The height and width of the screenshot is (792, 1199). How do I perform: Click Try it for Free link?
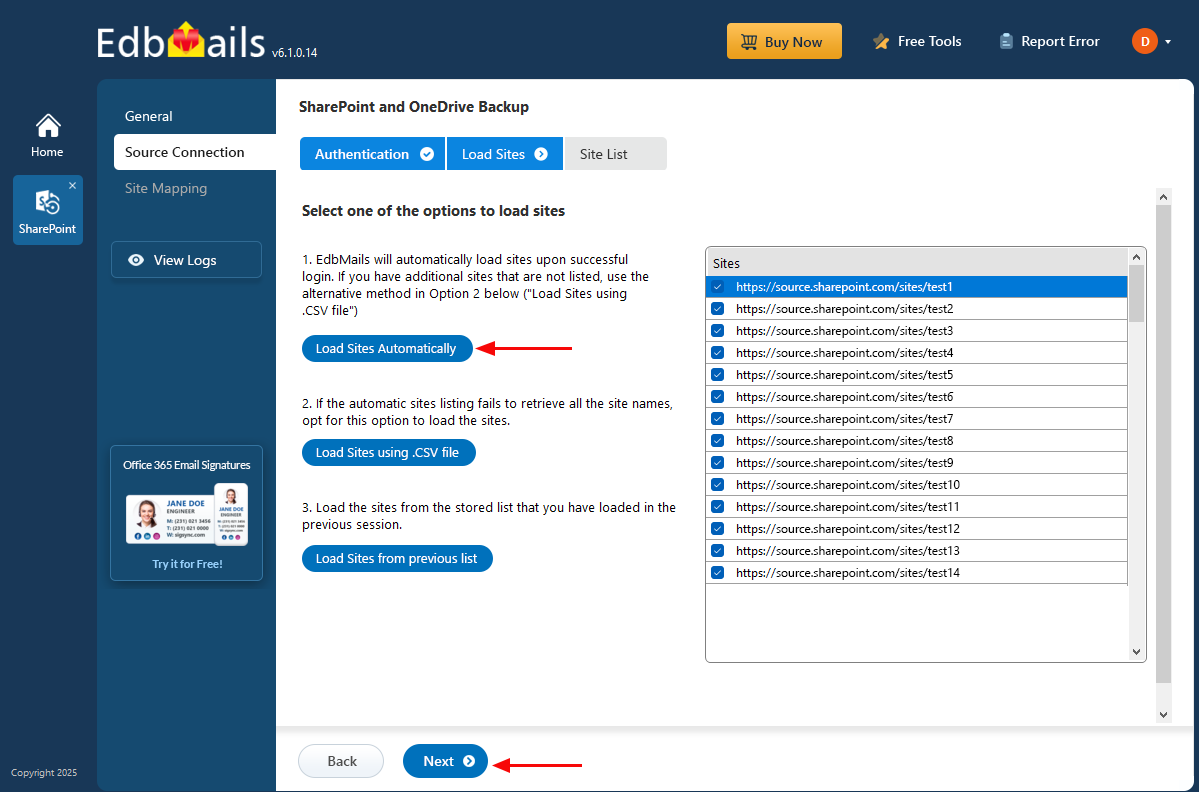pos(187,564)
